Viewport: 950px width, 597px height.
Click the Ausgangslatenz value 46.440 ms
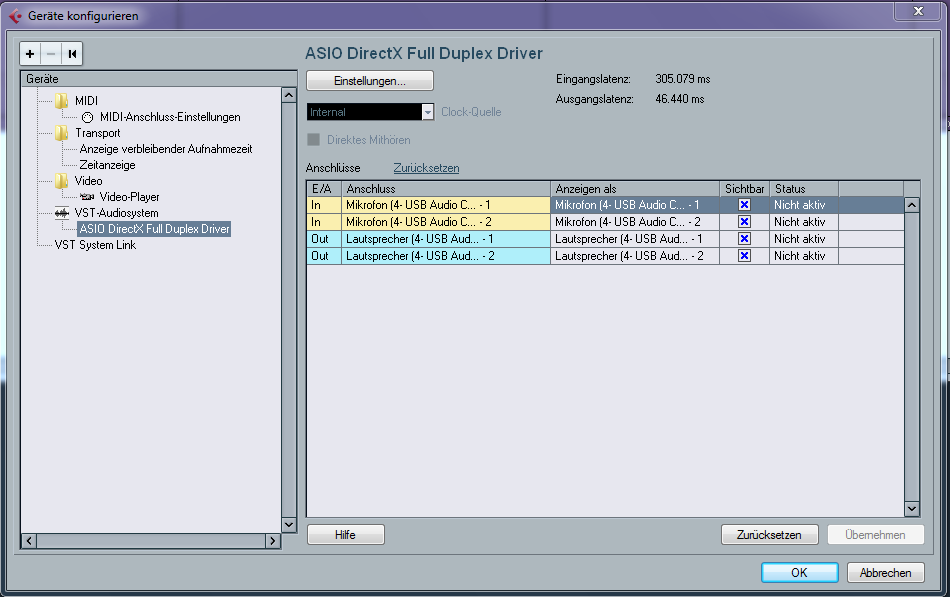point(680,99)
